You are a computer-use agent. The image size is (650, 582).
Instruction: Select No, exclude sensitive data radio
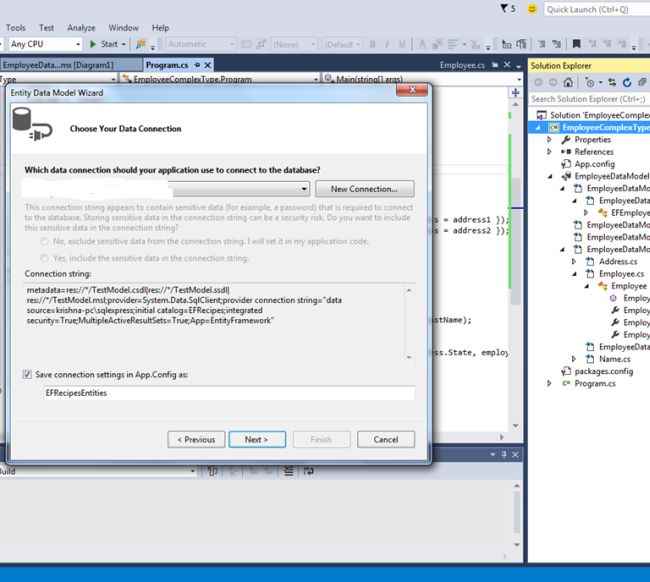point(44,242)
